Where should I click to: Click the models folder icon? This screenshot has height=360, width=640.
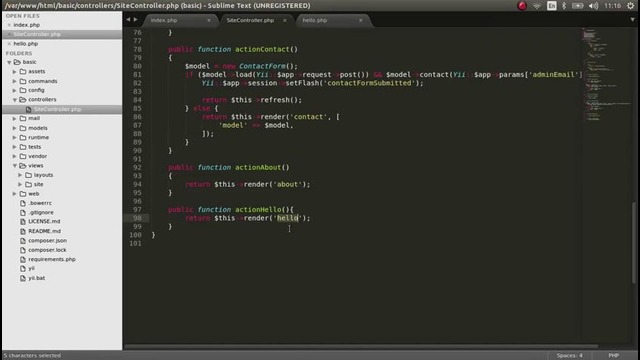coord(23,128)
